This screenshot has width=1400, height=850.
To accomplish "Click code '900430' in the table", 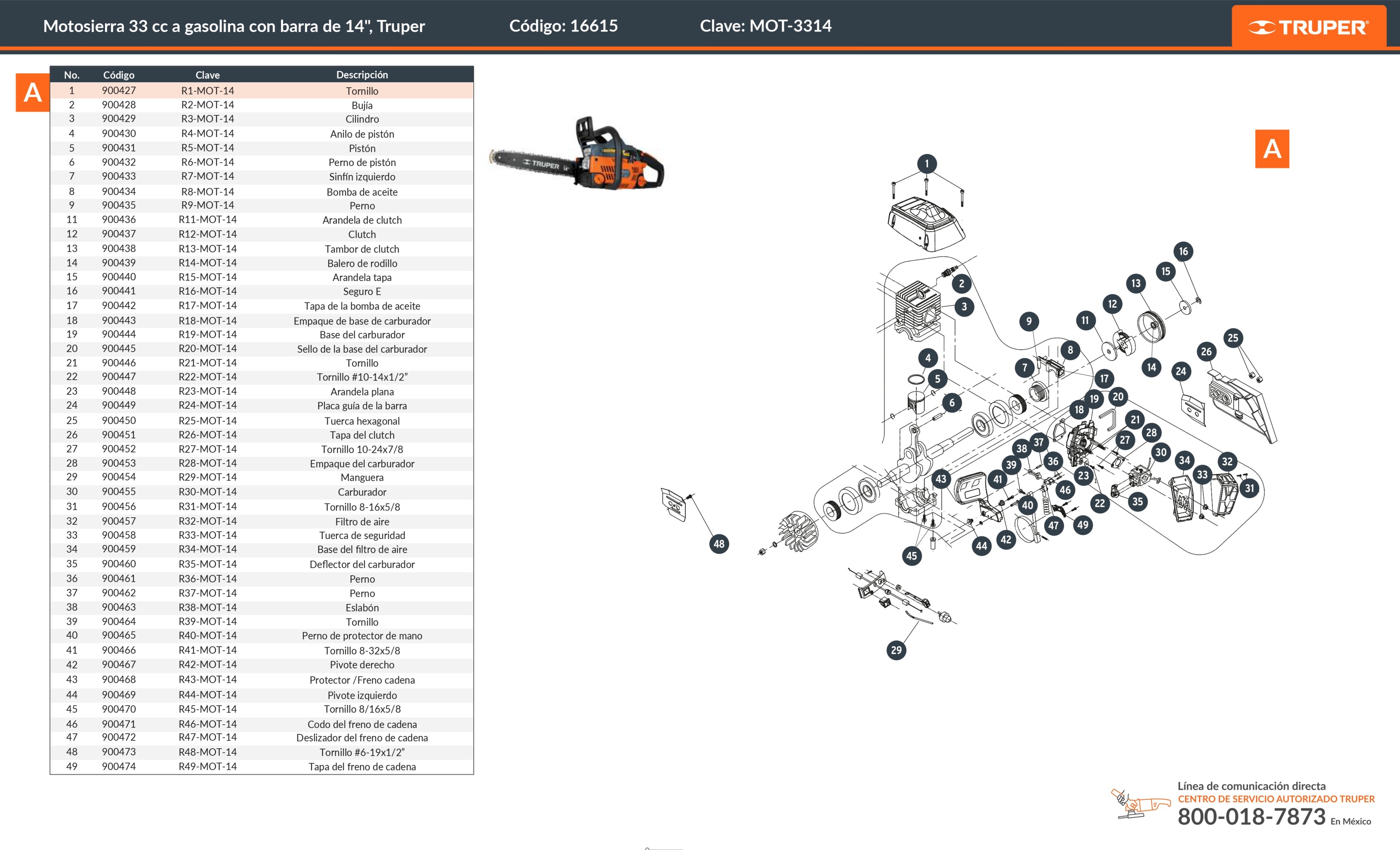I will tap(119, 134).
